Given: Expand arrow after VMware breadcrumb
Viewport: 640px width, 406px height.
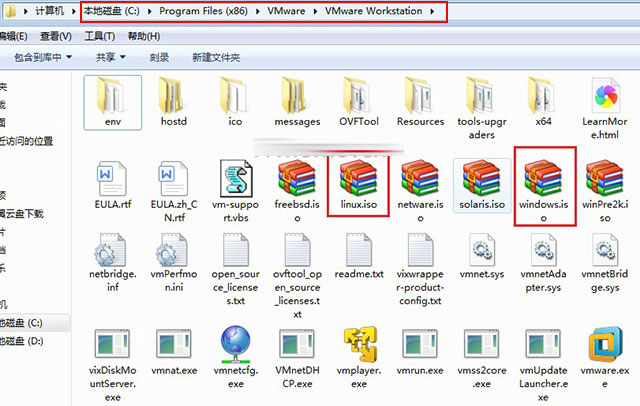Looking at the screenshot, I should [x=315, y=11].
